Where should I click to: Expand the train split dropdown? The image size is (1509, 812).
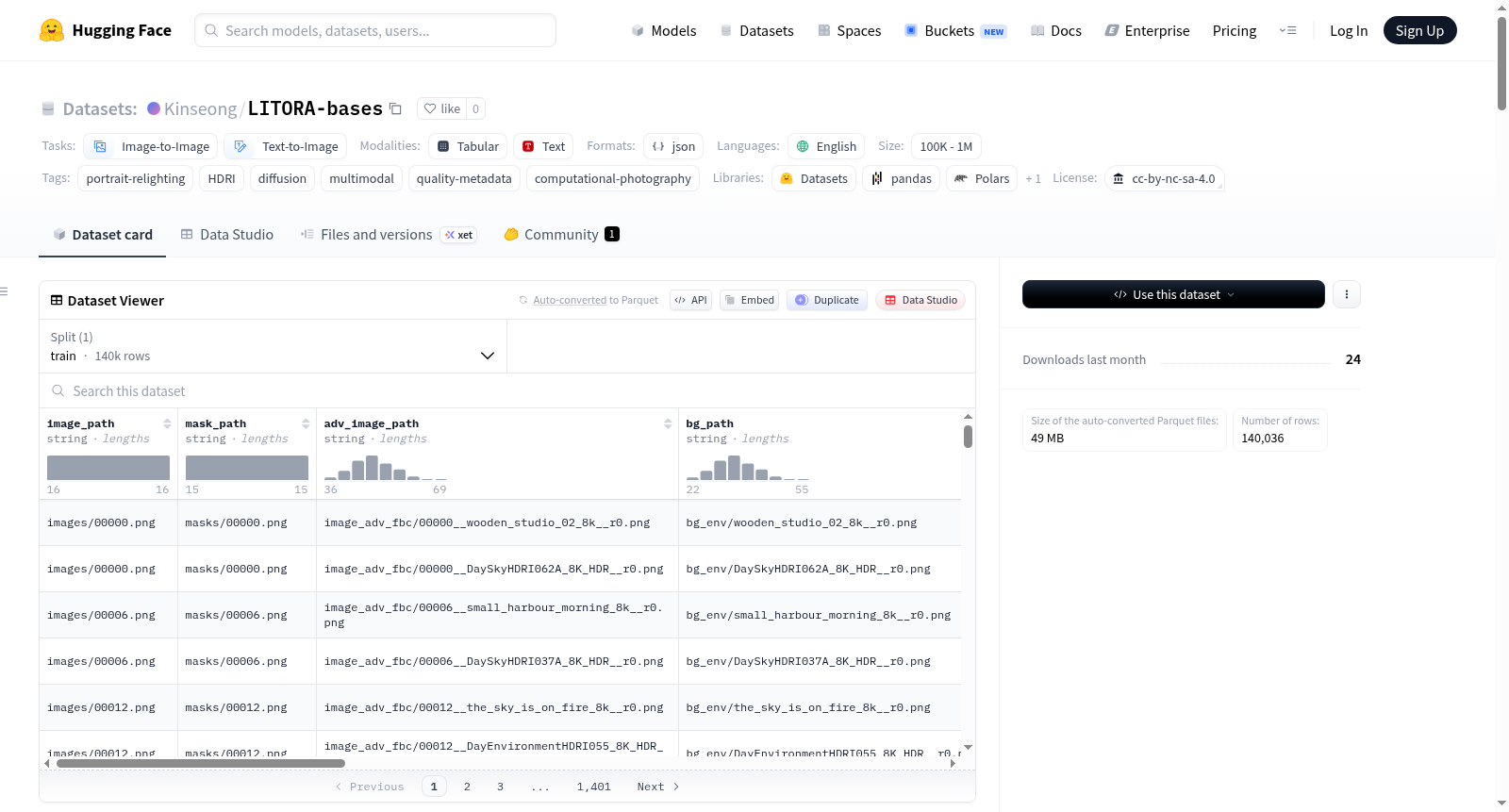[273, 346]
